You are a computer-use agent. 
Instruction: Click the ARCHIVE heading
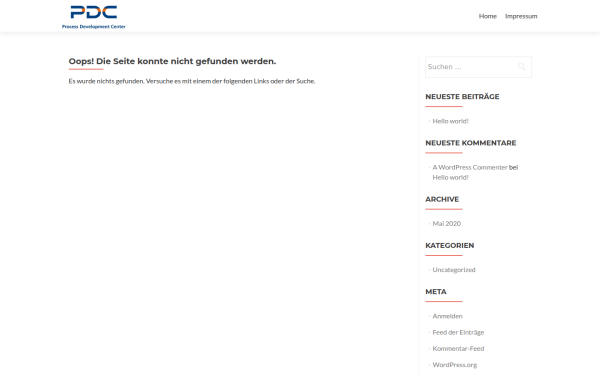pos(442,199)
